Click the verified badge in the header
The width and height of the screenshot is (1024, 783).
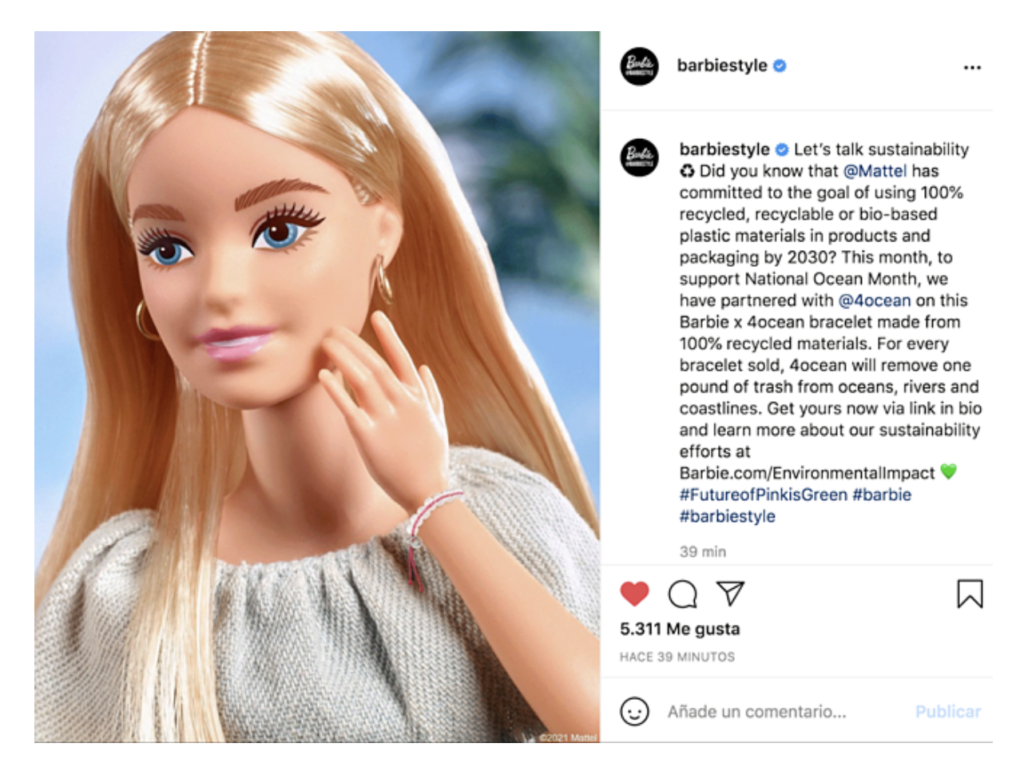coord(780,66)
